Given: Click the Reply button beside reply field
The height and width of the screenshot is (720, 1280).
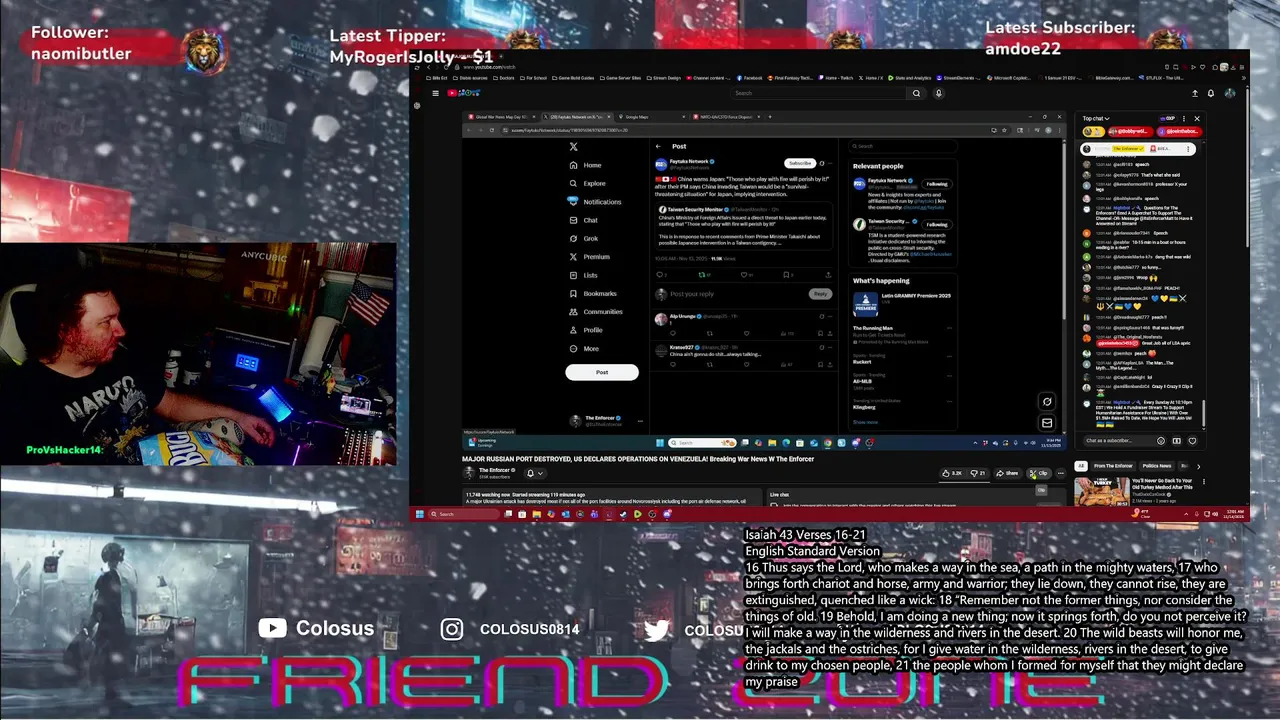Looking at the screenshot, I should pyautogui.click(x=820, y=294).
